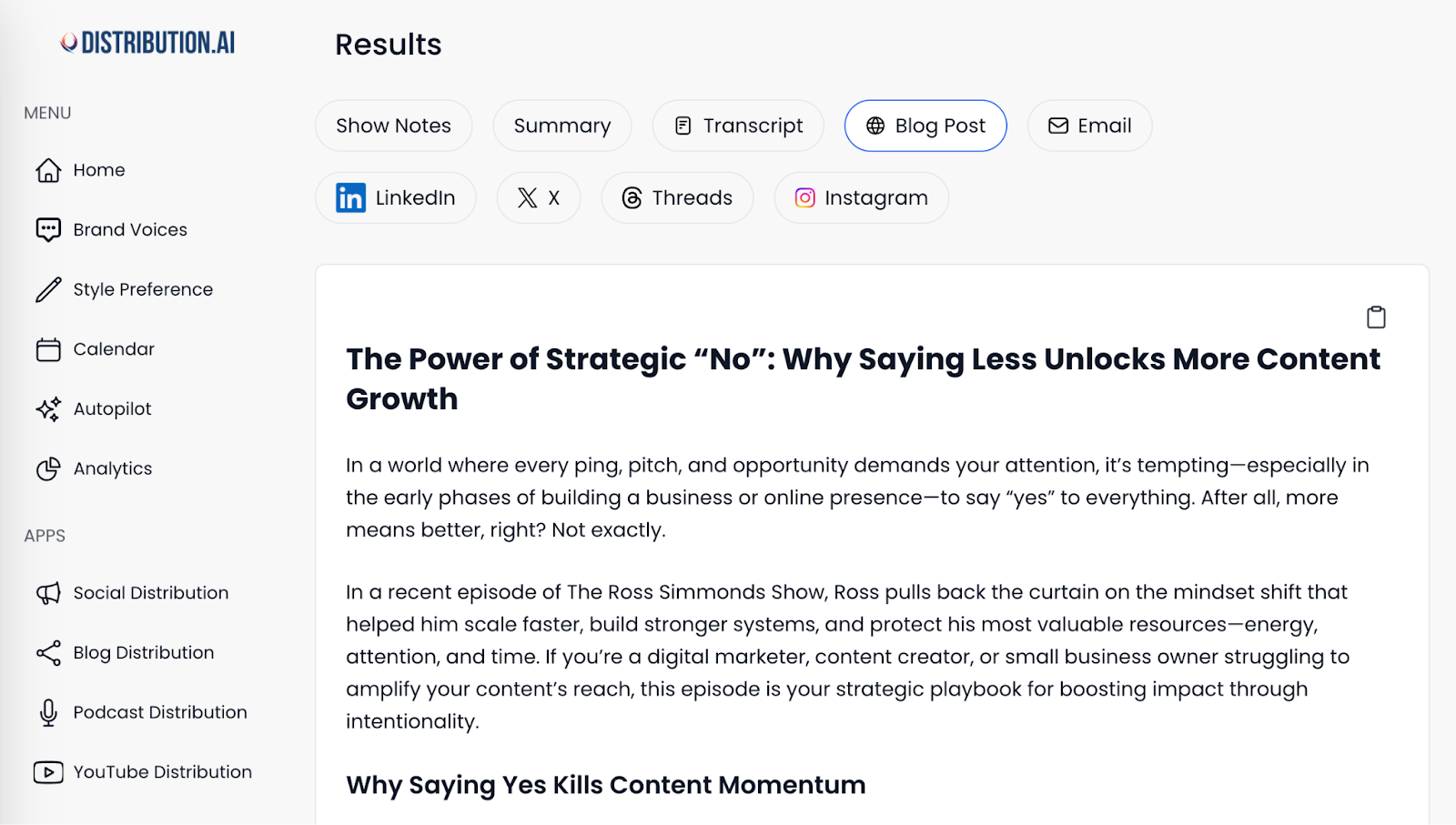Open Analytics from the sidebar icon
1456x825 pixels.
point(47,468)
